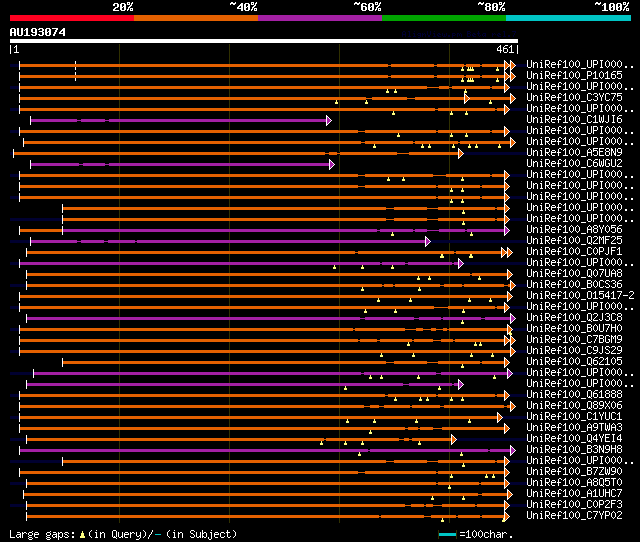Click the cyan ~100% identity legend segment
This screenshot has height=542, width=640.
[569, 18]
